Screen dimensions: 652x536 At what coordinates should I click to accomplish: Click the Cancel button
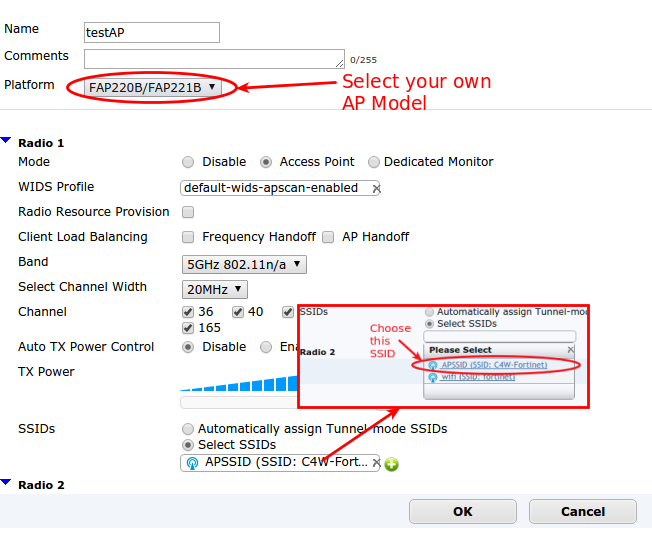click(583, 511)
